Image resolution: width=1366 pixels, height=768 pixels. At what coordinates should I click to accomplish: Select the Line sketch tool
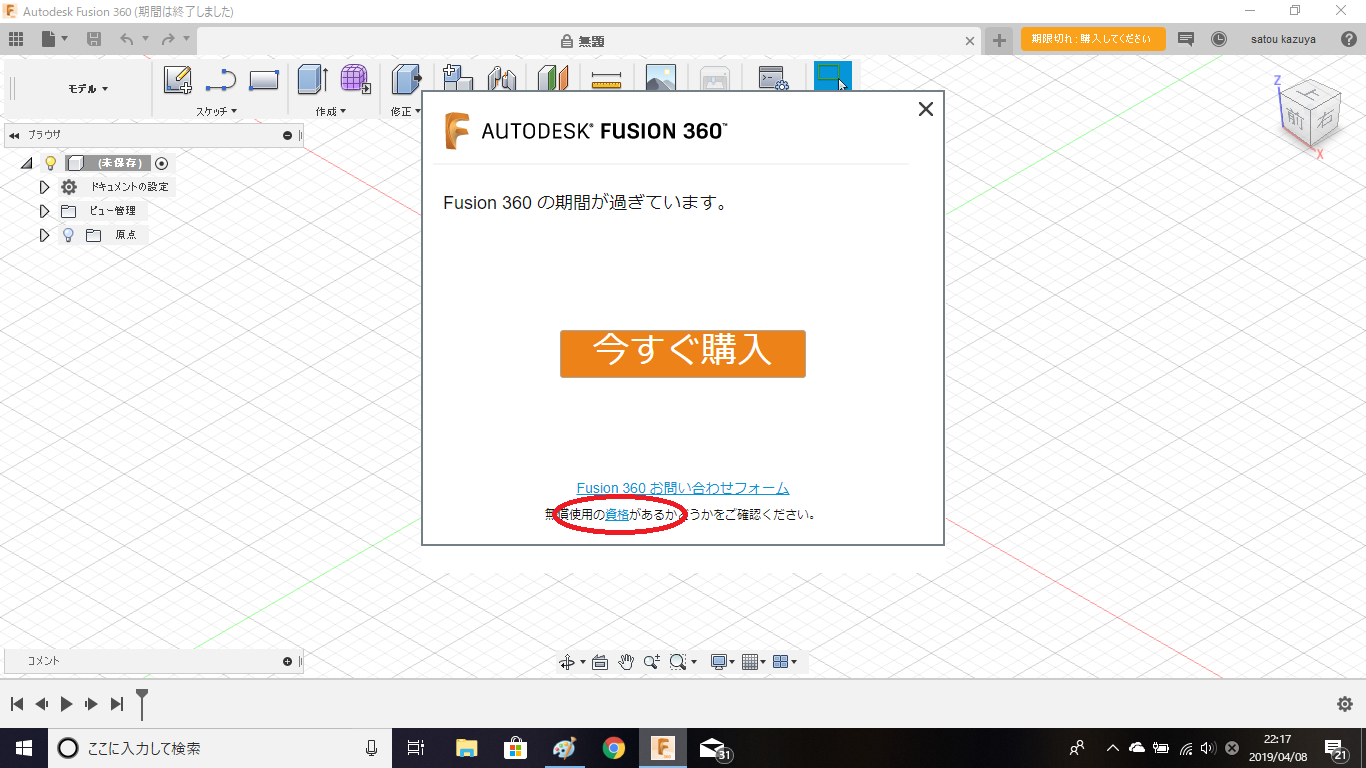point(220,80)
